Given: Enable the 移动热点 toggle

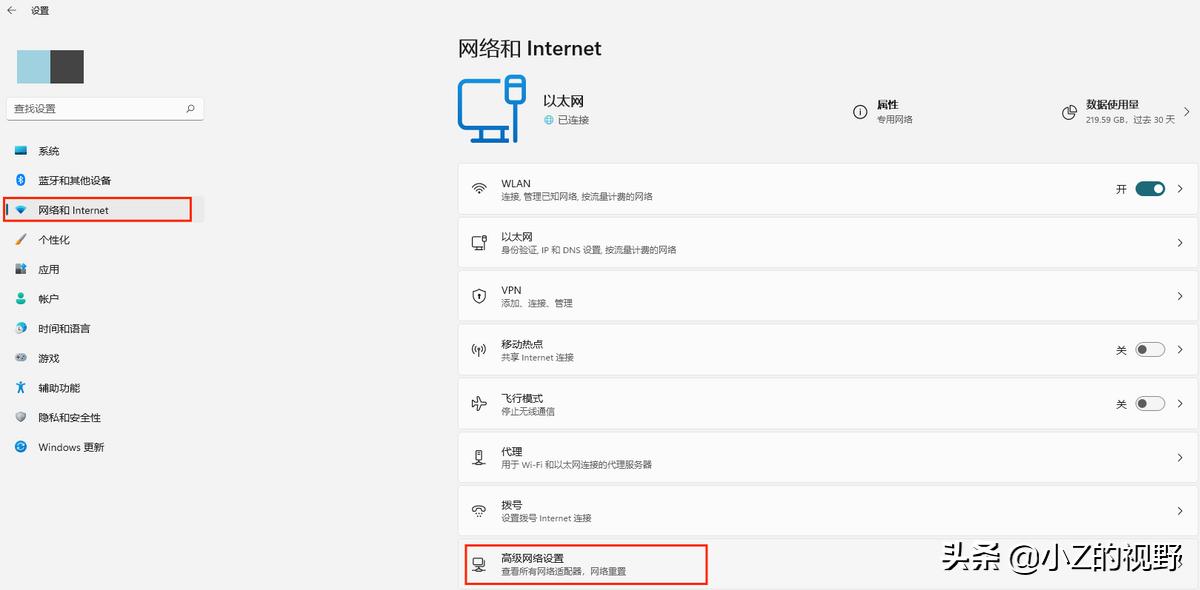Looking at the screenshot, I should pyautogui.click(x=1150, y=349).
